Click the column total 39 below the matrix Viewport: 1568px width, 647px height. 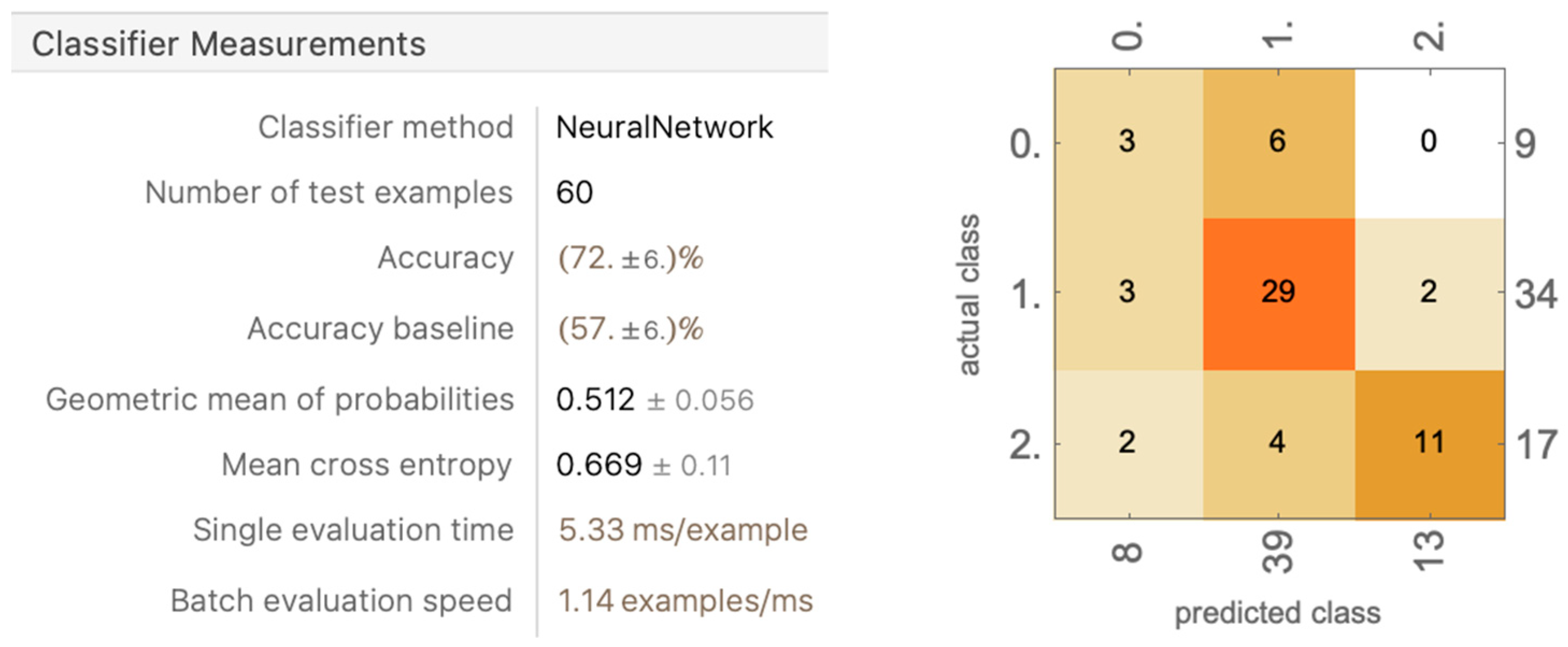coord(1278,552)
